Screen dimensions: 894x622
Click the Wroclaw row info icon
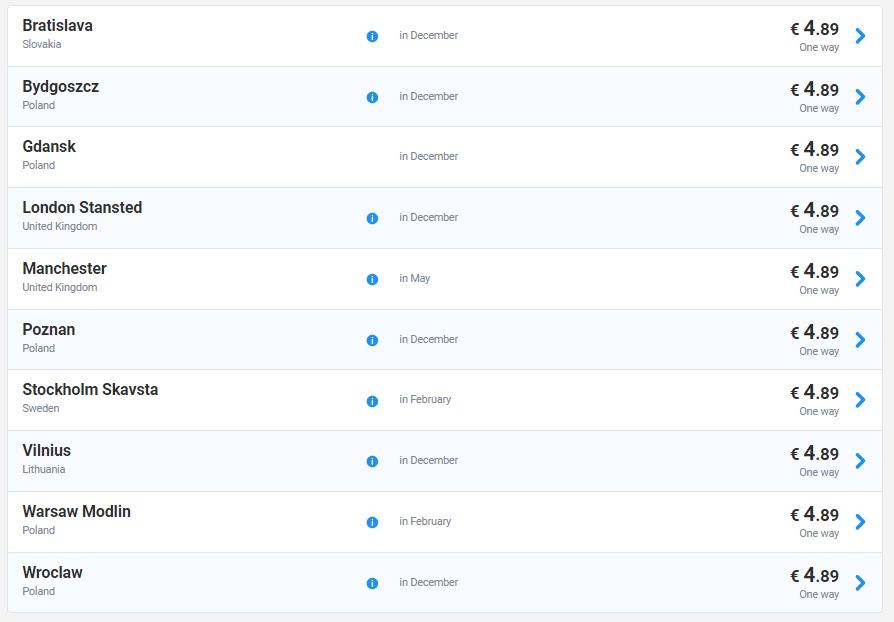[372, 583]
